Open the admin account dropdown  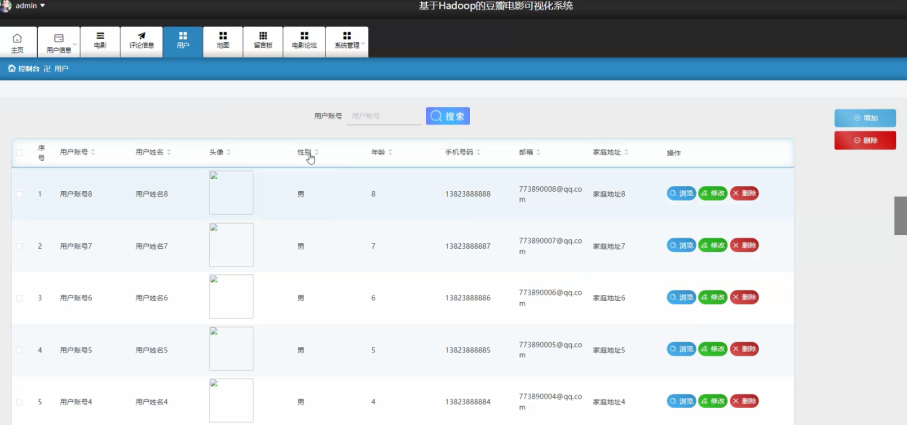30,6
